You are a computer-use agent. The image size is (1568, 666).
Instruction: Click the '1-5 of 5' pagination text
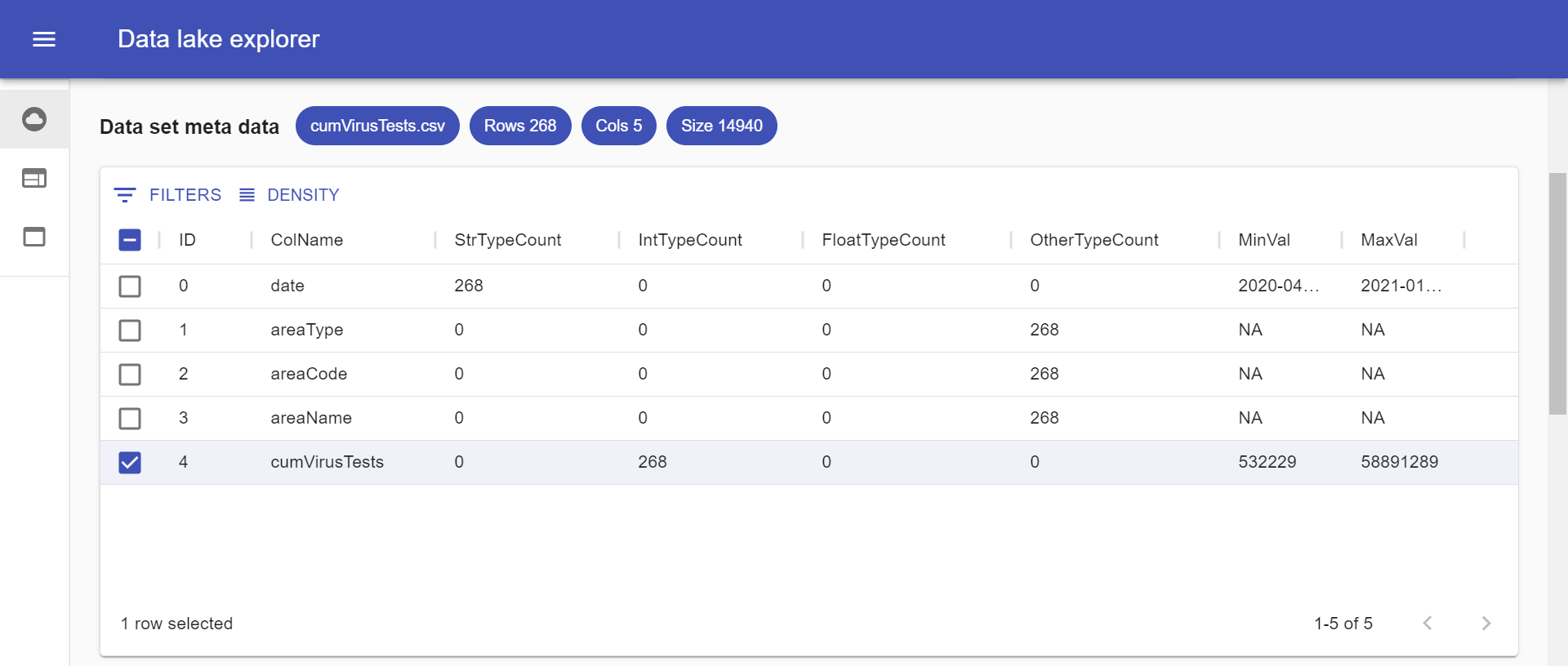click(x=1343, y=624)
